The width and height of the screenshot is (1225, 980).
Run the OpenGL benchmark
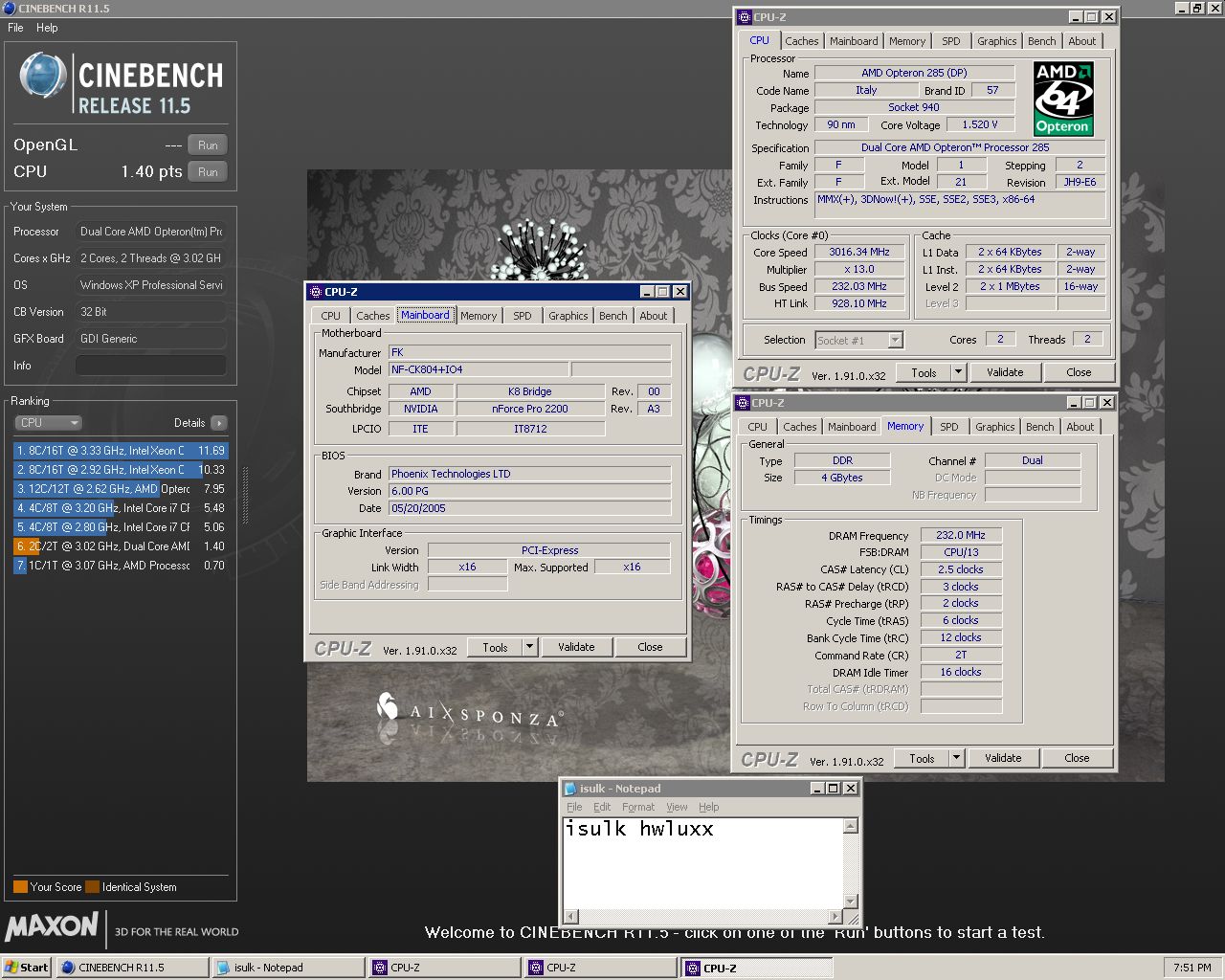[x=208, y=145]
